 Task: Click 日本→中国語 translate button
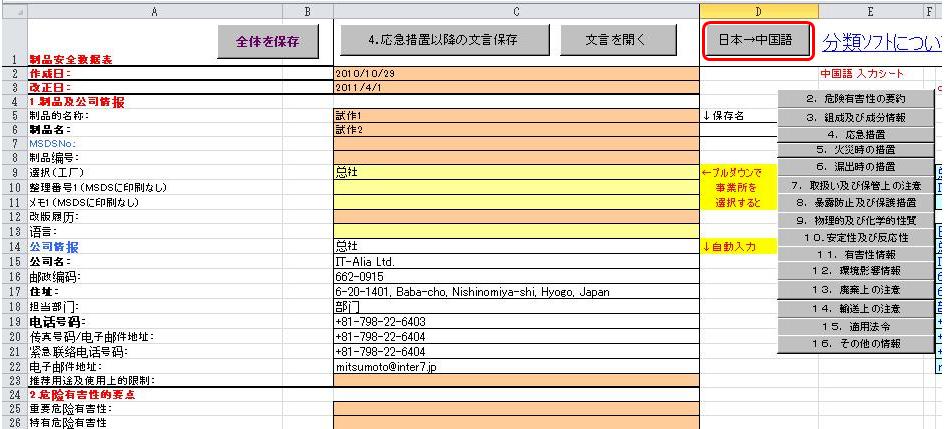coord(759,40)
